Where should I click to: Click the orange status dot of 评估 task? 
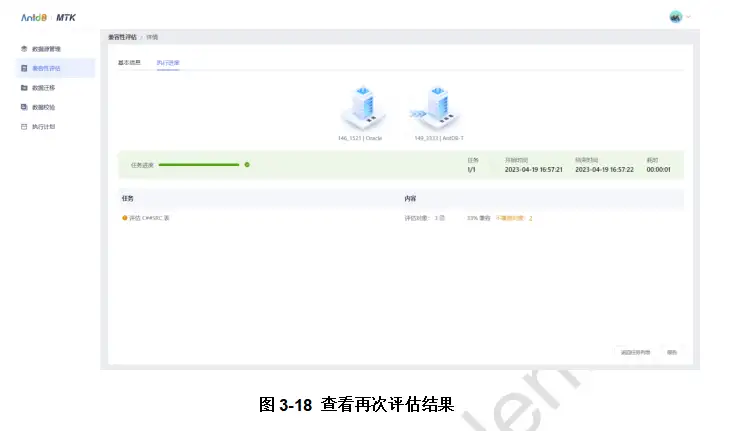point(125,218)
